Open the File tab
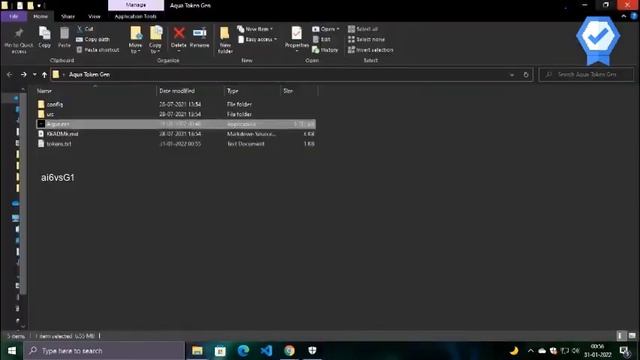The width and height of the screenshot is (640, 360). pyautogui.click(x=14, y=16)
